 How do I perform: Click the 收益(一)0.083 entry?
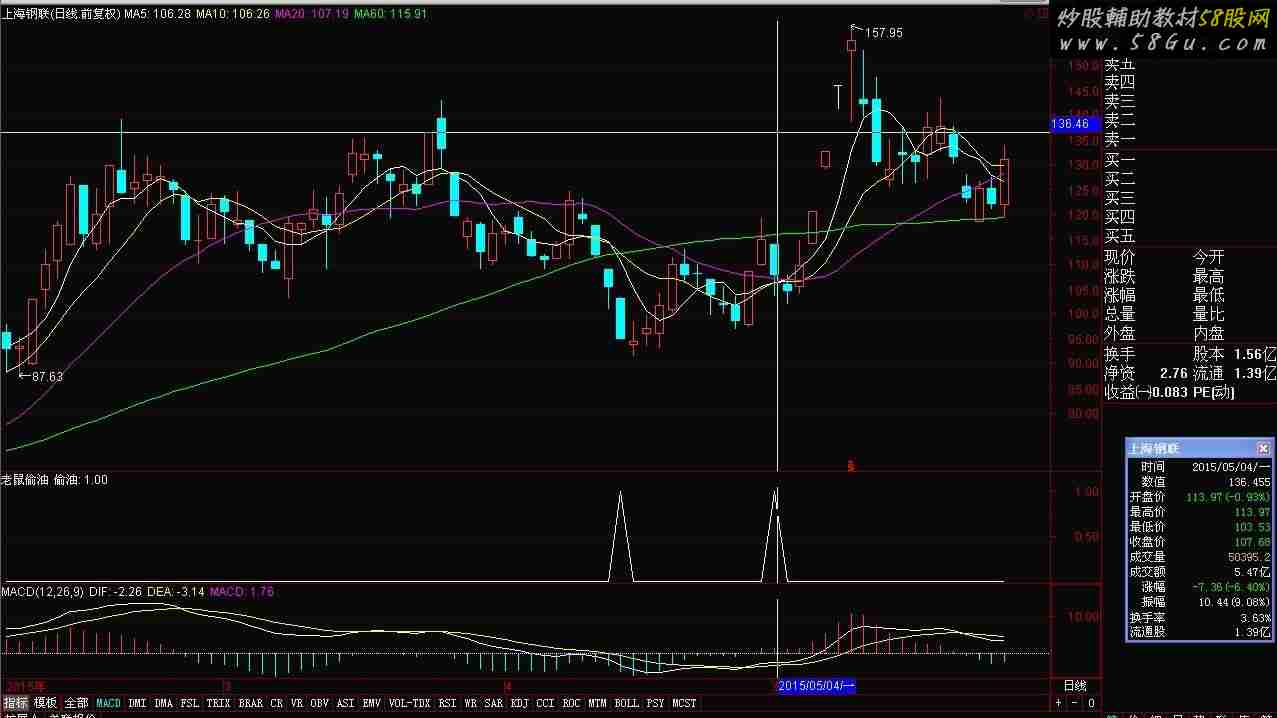coord(1145,392)
